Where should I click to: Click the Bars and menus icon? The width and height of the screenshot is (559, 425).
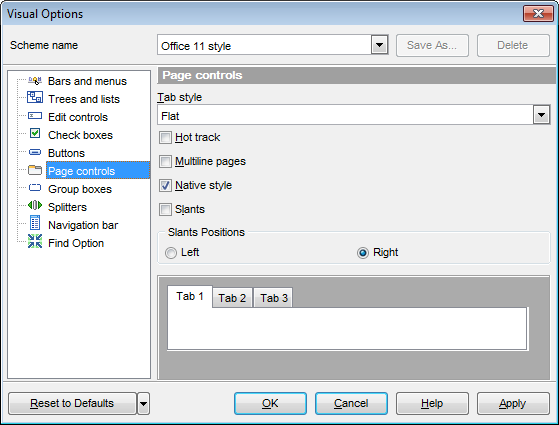coord(35,81)
